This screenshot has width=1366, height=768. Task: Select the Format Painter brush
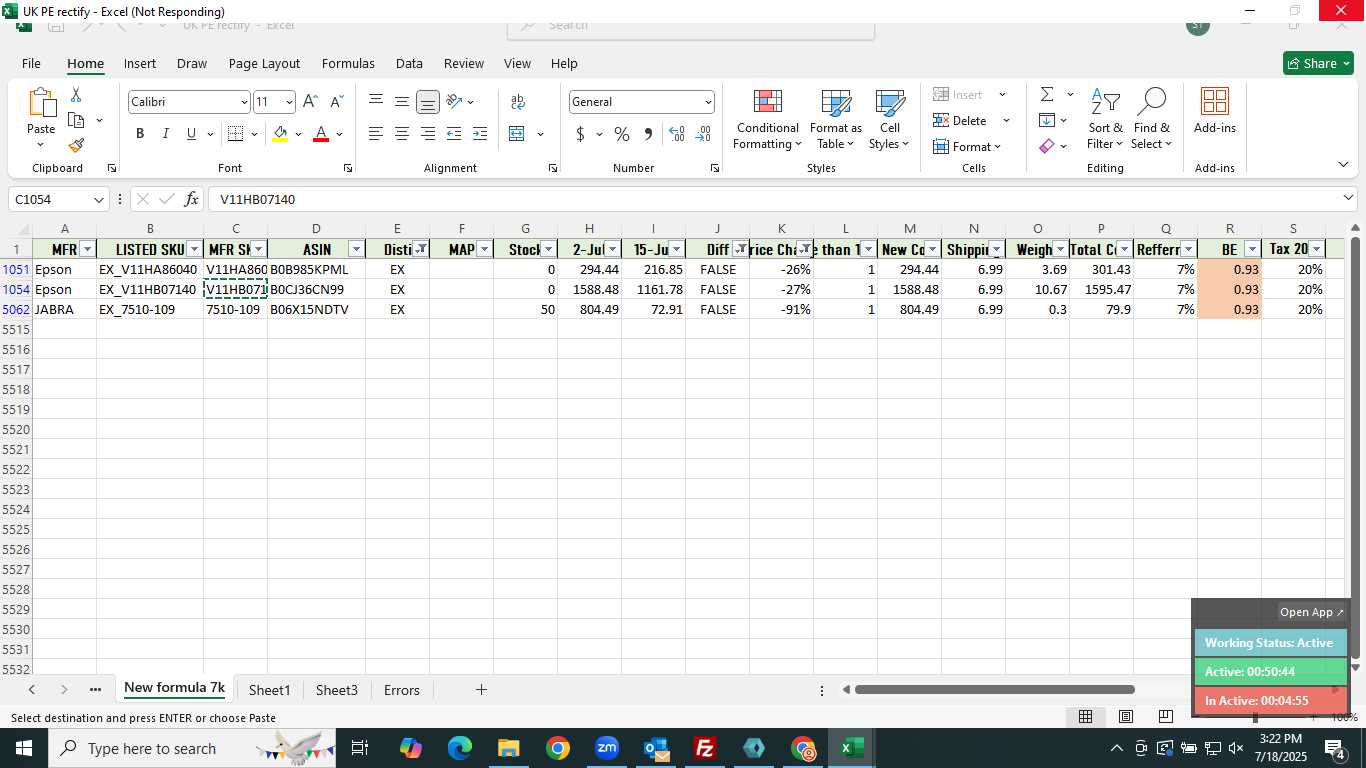click(76, 145)
